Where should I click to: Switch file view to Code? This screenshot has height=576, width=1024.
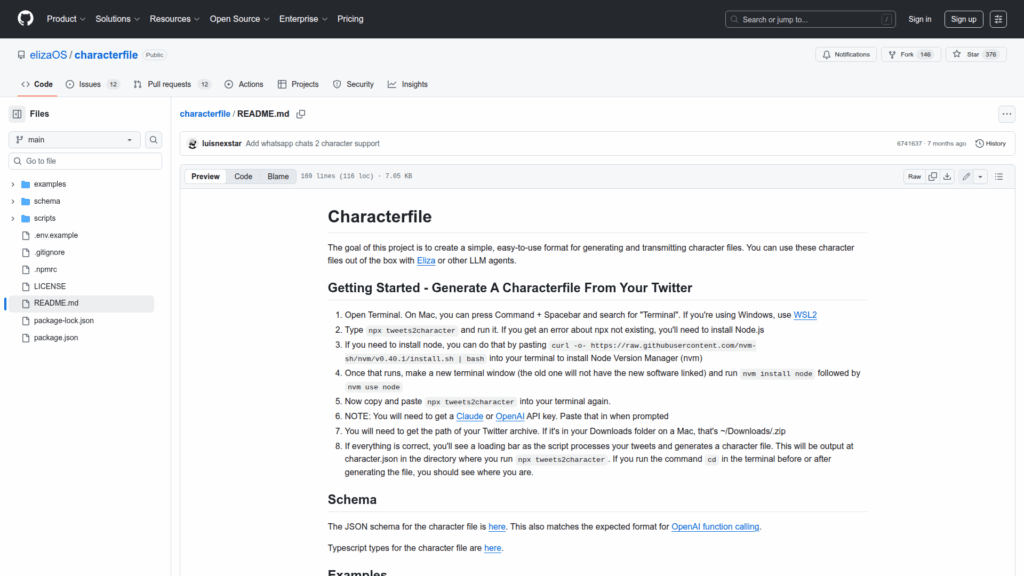point(243,177)
